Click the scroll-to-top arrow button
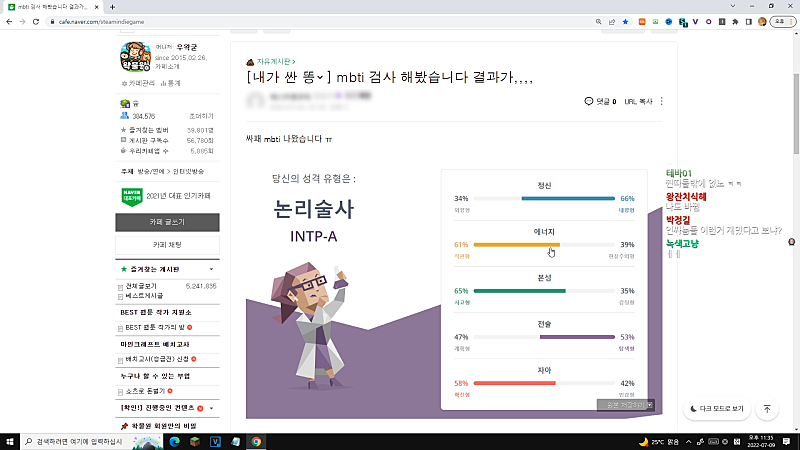Screen dimensions: 800x450 pos(767,409)
